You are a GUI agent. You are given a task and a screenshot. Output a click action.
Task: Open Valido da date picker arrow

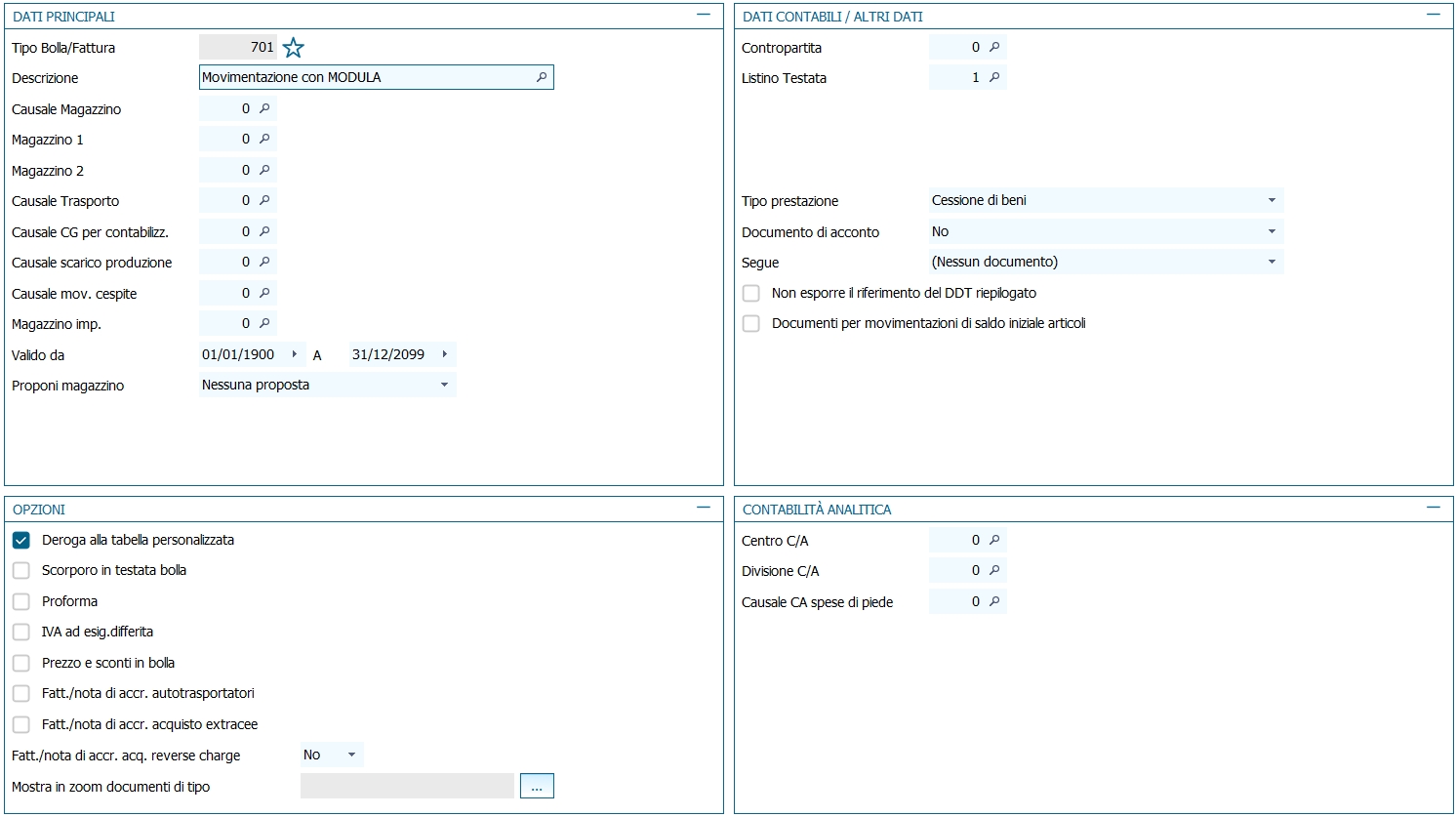(x=295, y=354)
